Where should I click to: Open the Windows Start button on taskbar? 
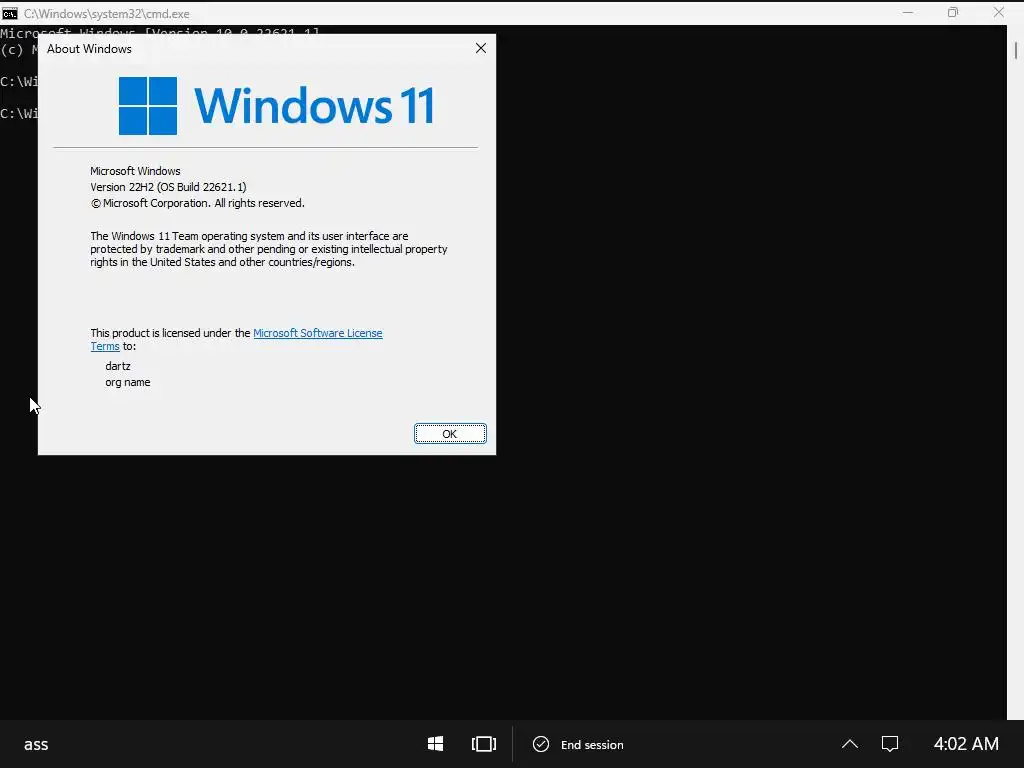pos(436,744)
